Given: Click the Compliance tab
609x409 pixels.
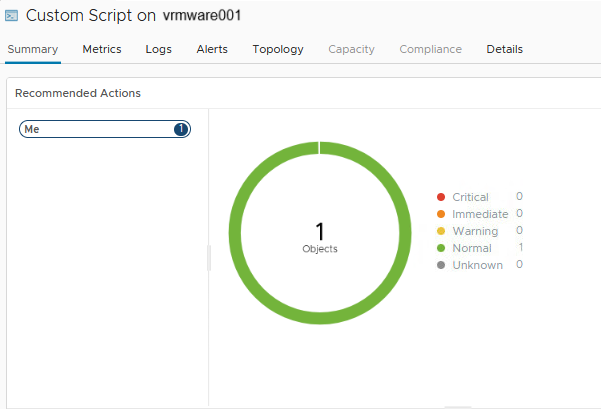Looking at the screenshot, I should [430, 49].
